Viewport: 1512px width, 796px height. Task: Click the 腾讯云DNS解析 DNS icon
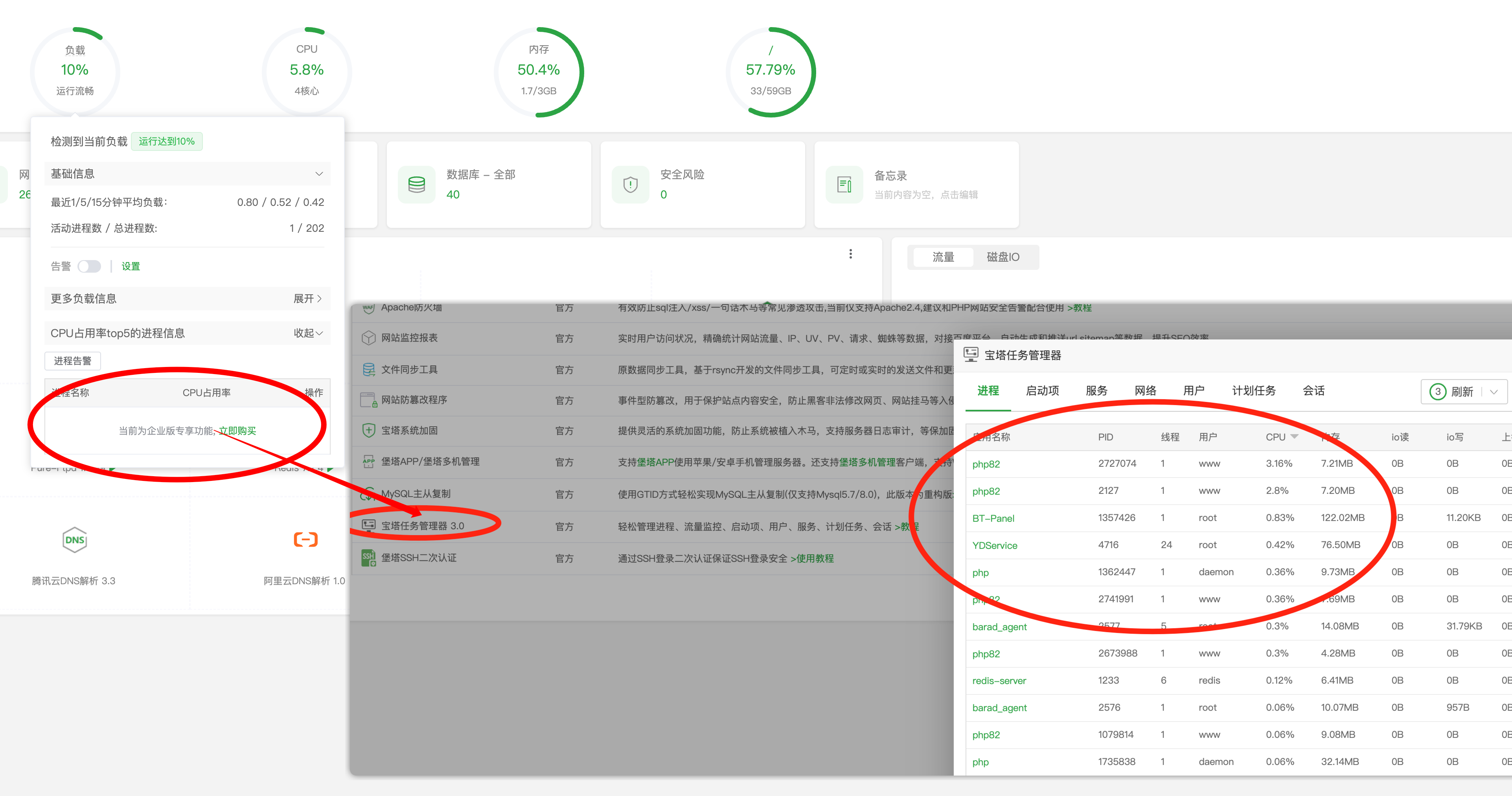click(75, 540)
